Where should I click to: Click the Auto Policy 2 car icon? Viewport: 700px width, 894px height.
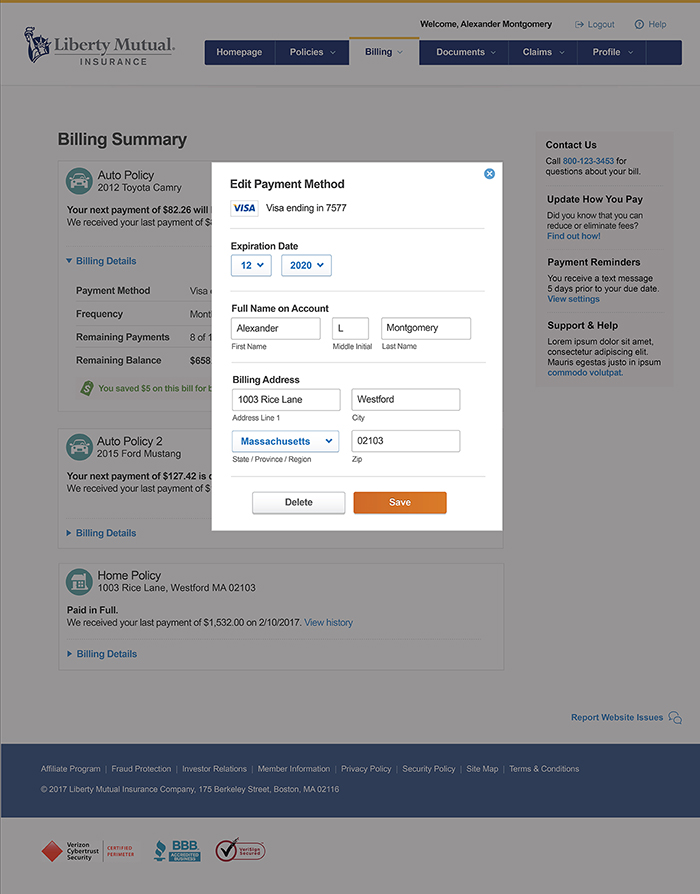coord(79,447)
